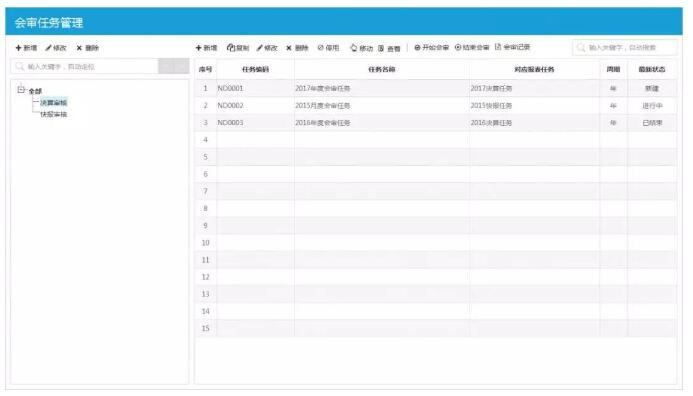
Task: Click gray button beside left search field
Action: click(x=174, y=66)
